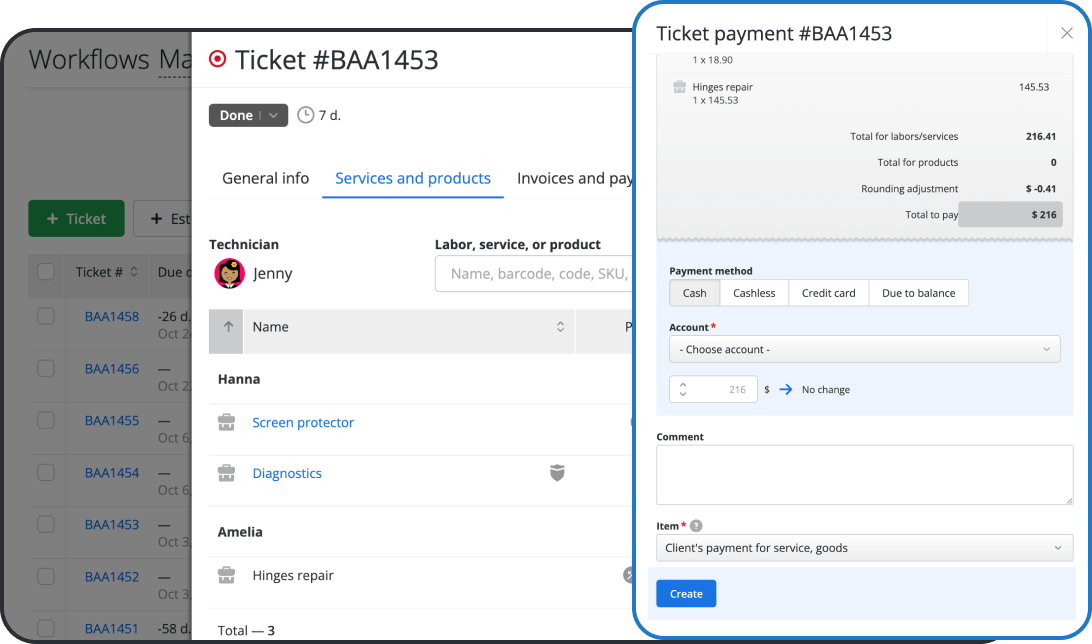
Task: Click into the Comment text area
Action: (864, 475)
